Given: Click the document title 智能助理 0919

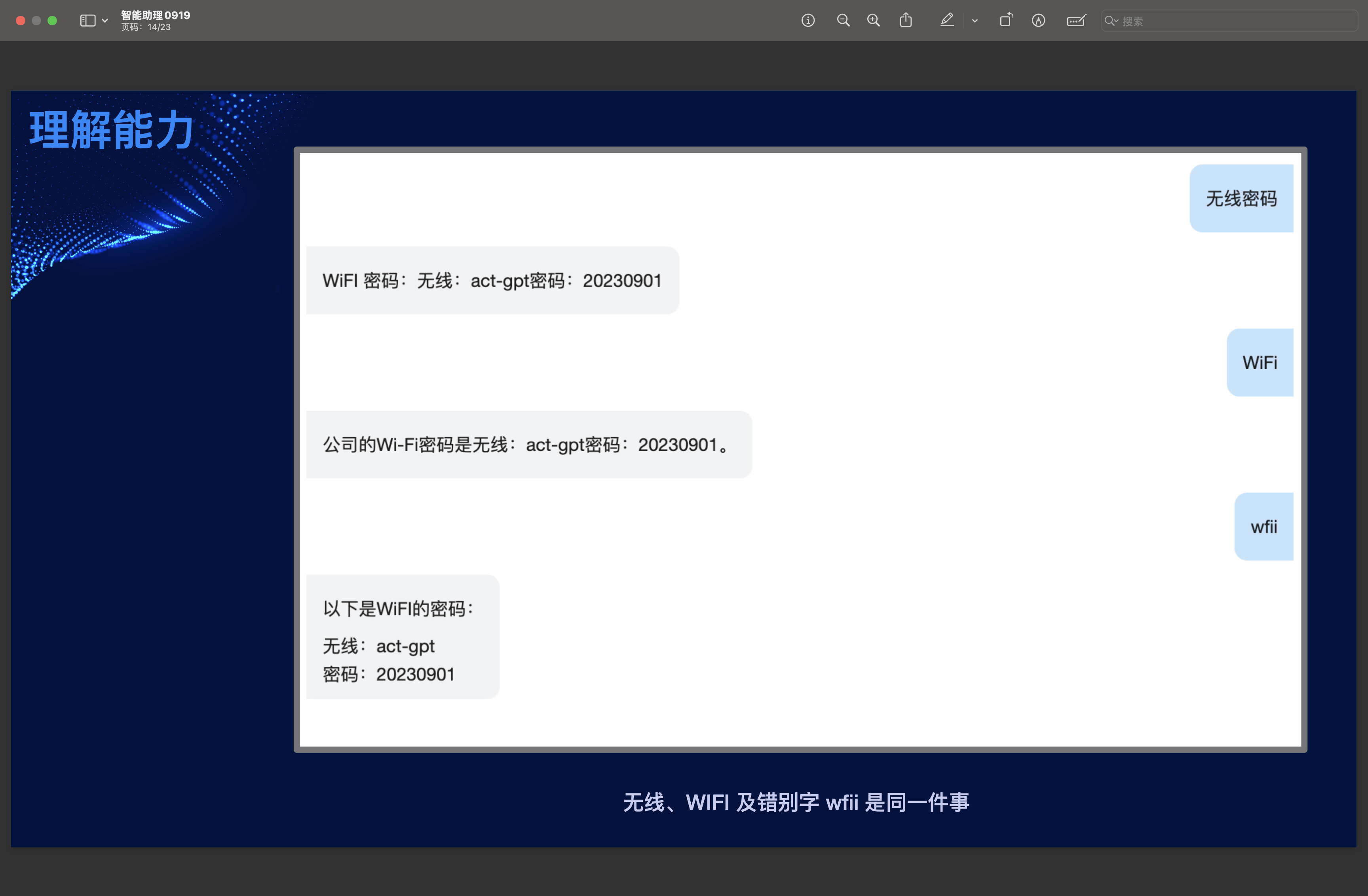Looking at the screenshot, I should 155,15.
